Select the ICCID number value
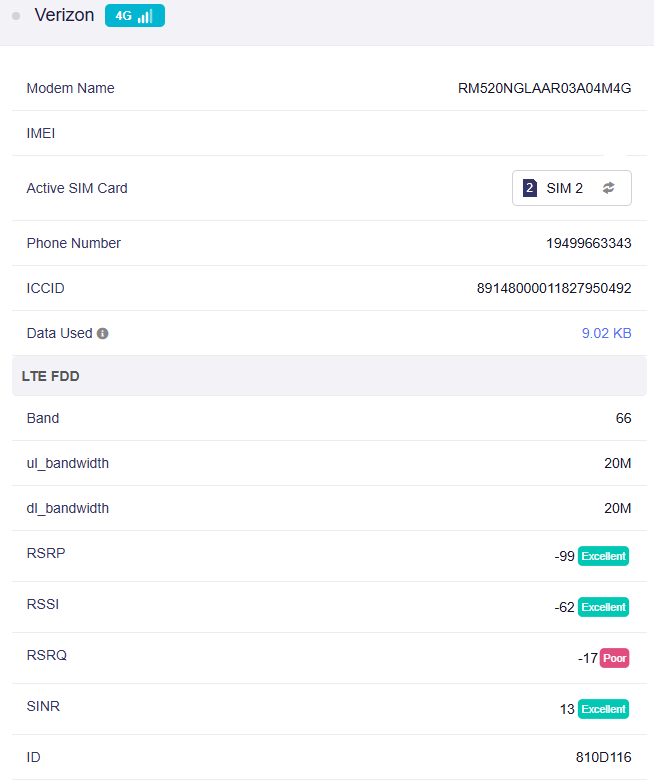This screenshot has width=654, height=781. pyautogui.click(x=553, y=288)
